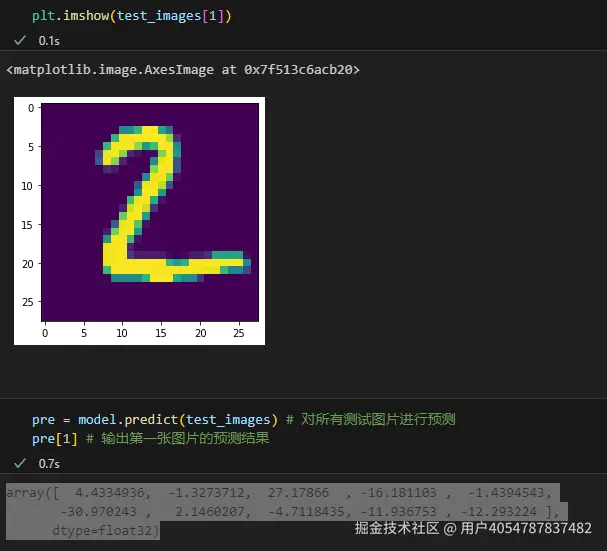The height and width of the screenshot is (551, 607).
Task: Click the value -4.7118435 in the array output
Action: [x=306, y=512]
